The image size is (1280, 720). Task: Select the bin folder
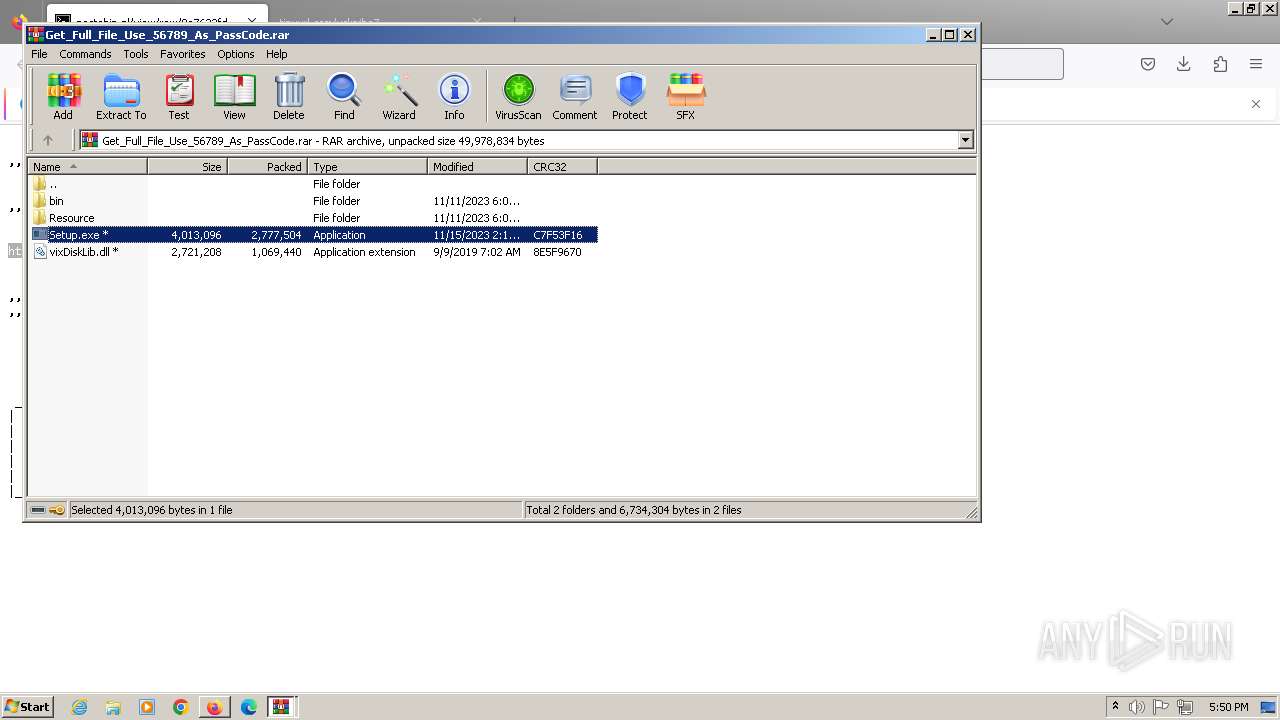[313, 201]
